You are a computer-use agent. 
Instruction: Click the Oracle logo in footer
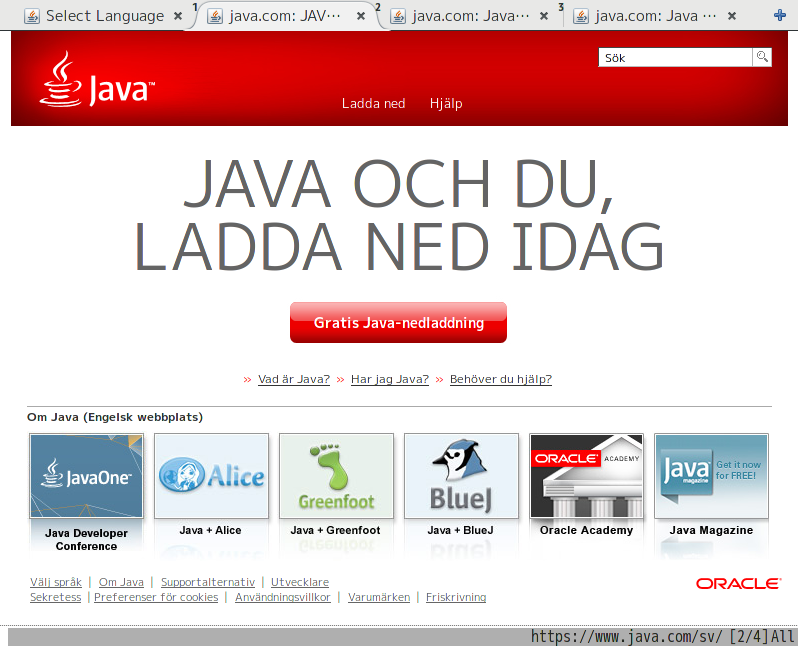[738, 583]
